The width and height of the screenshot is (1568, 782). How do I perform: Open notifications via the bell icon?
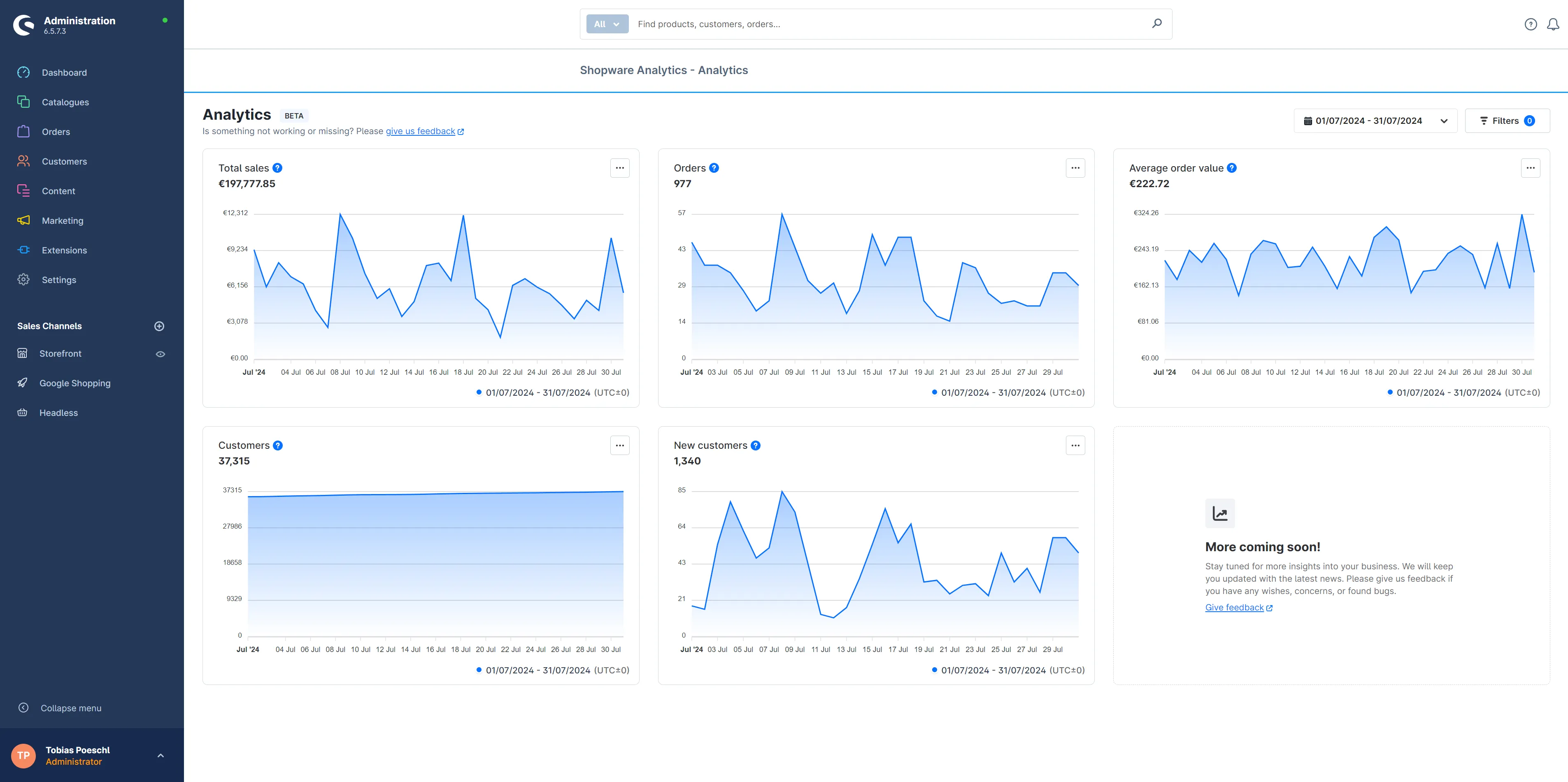(x=1552, y=24)
